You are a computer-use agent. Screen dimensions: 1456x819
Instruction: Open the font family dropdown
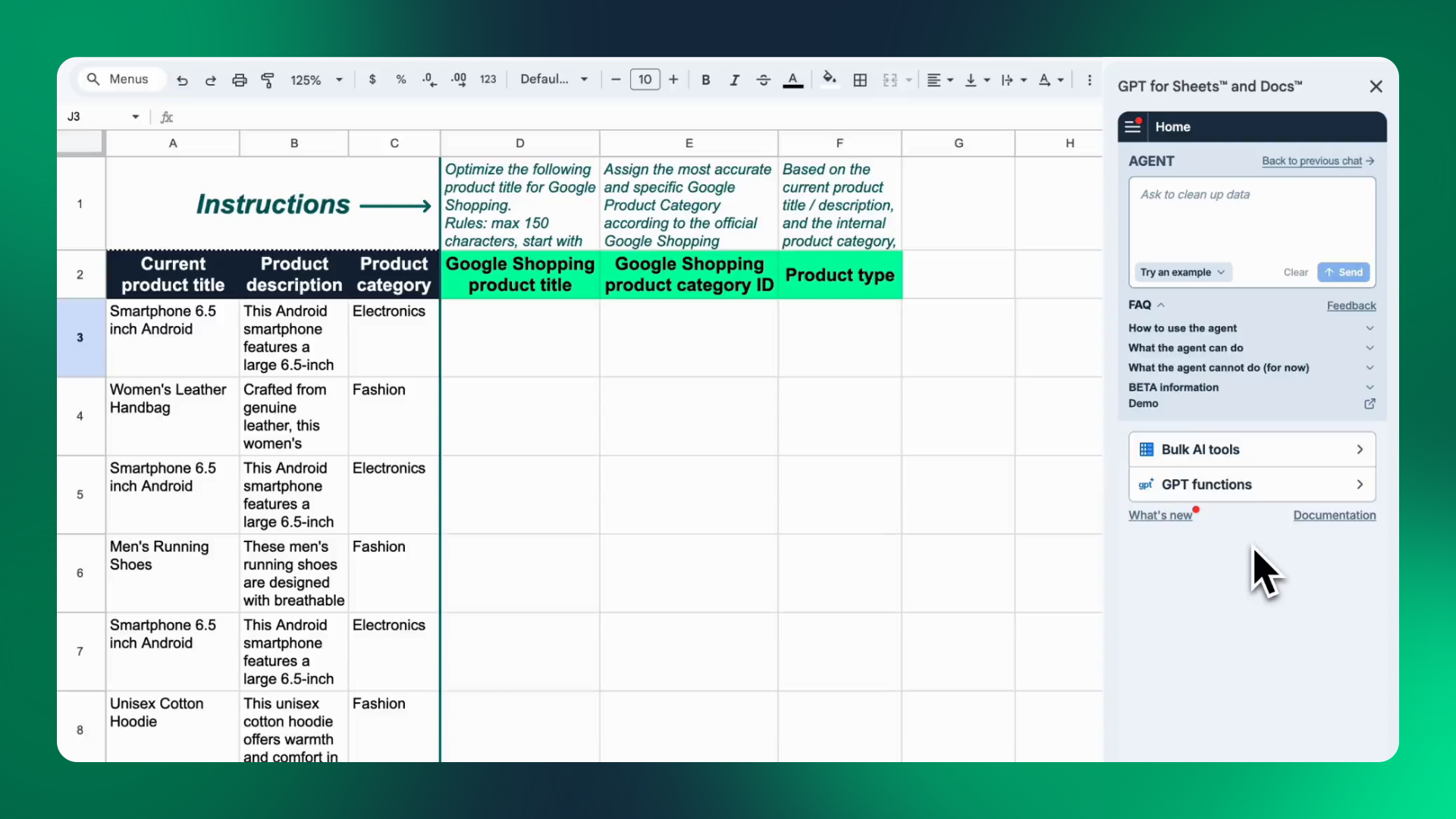tap(554, 79)
